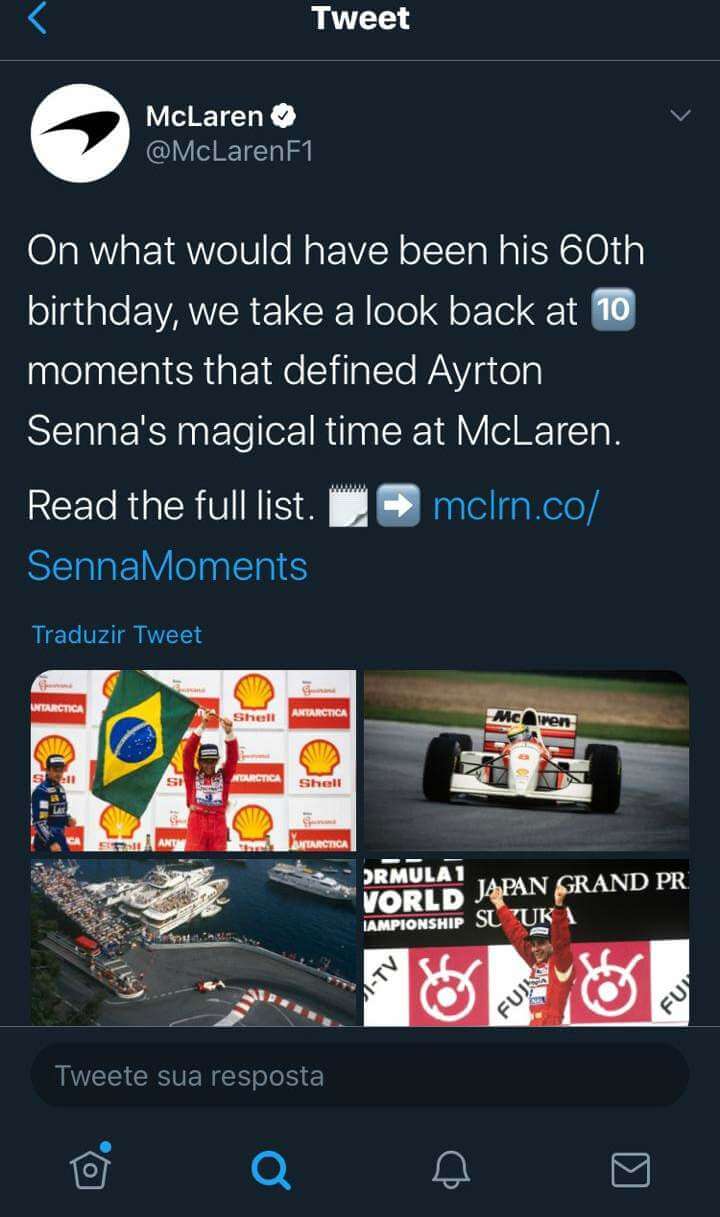Go to the Home timeline icon
Screen dimensions: 720x1217
point(90,1167)
